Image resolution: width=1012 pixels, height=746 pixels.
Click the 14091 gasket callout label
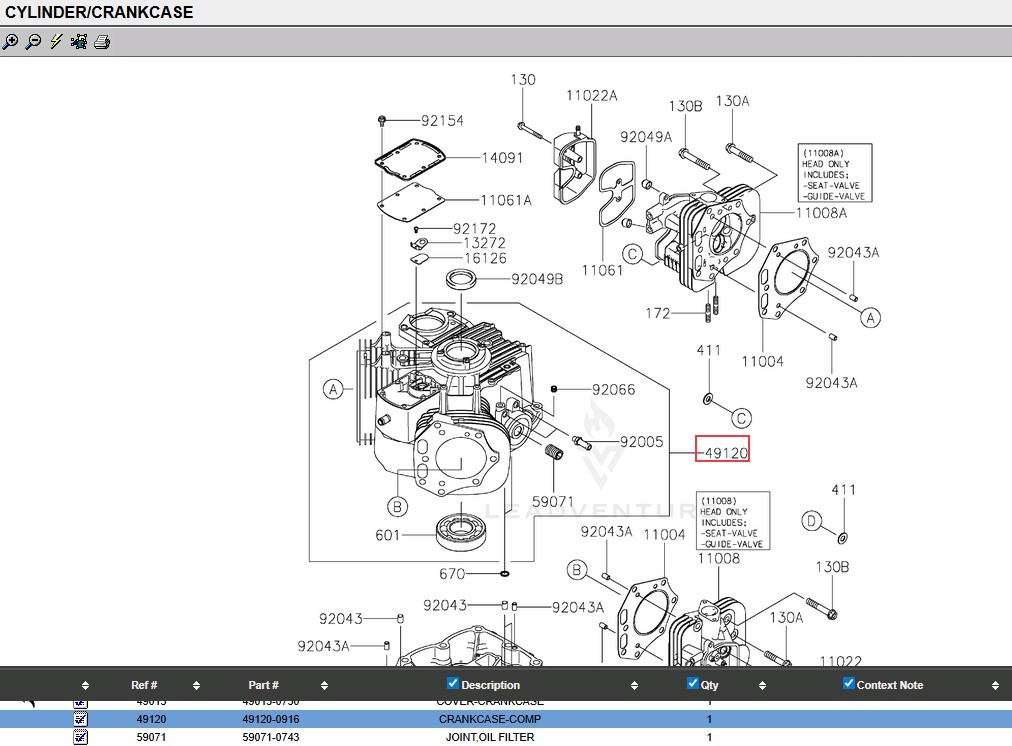[x=502, y=158]
